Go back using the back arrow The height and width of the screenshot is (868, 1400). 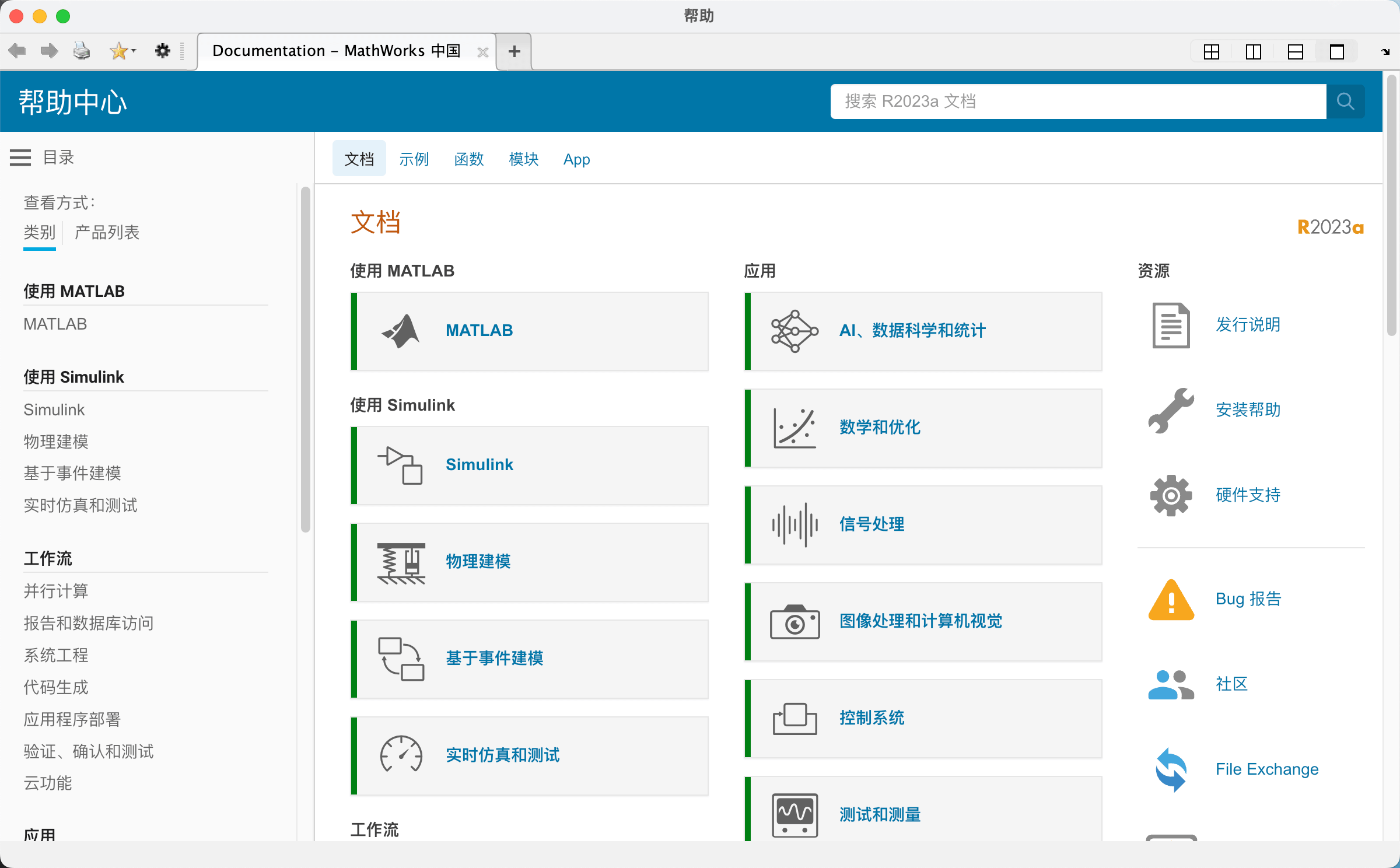pyautogui.click(x=17, y=51)
